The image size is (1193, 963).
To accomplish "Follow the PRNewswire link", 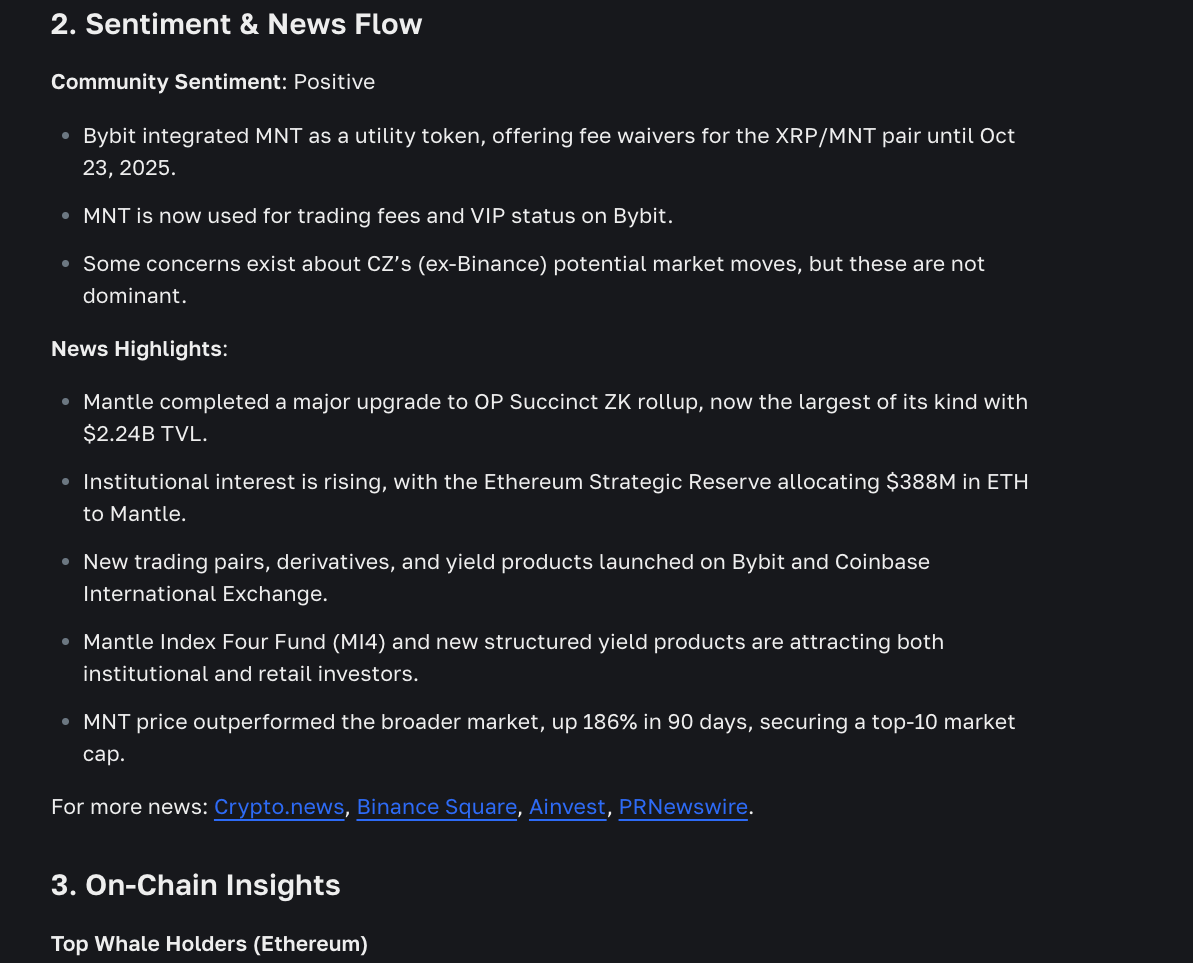I will 683,807.
